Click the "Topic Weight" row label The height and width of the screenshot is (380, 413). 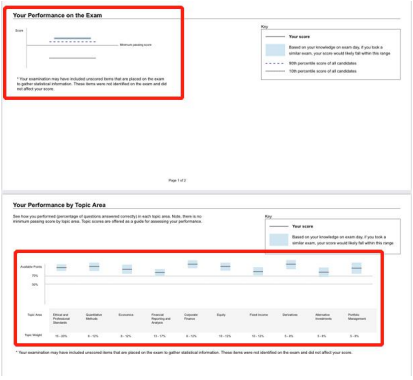click(x=33, y=335)
